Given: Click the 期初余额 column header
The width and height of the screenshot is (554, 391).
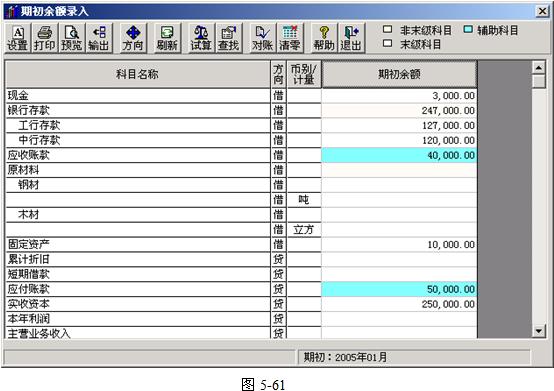Looking at the screenshot, I should coord(399,74).
